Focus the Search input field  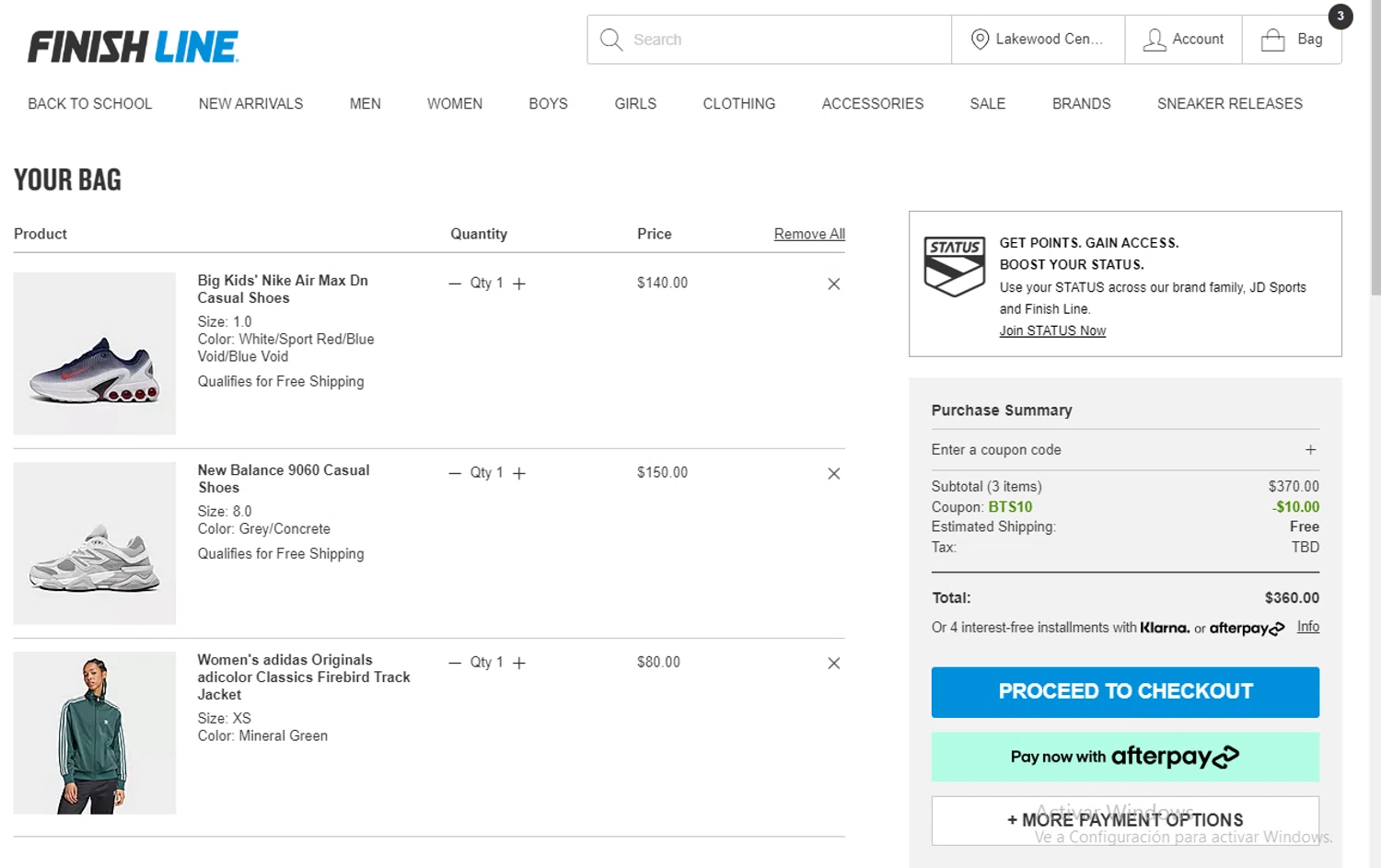tap(770, 40)
